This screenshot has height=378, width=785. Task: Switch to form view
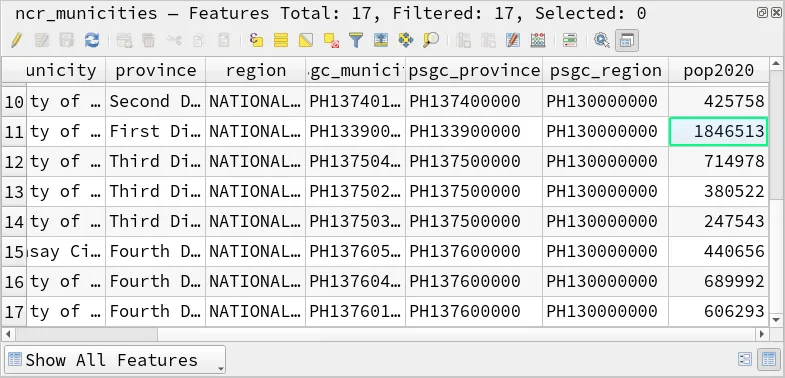click(745, 359)
